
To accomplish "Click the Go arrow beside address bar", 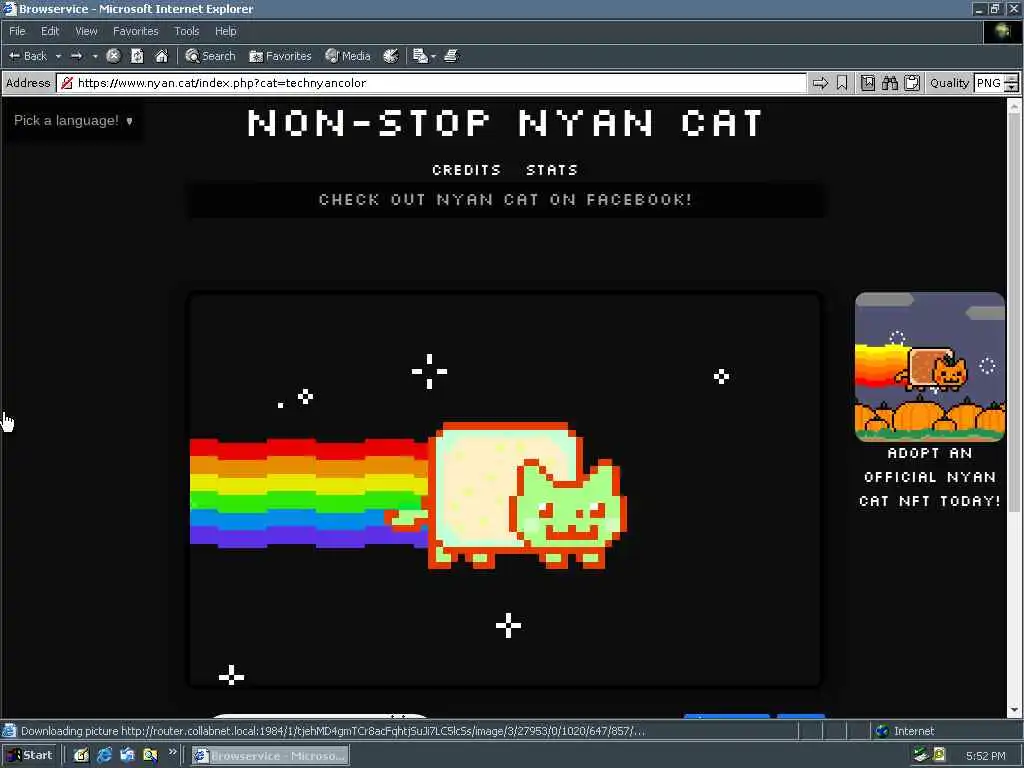I will tap(820, 83).
